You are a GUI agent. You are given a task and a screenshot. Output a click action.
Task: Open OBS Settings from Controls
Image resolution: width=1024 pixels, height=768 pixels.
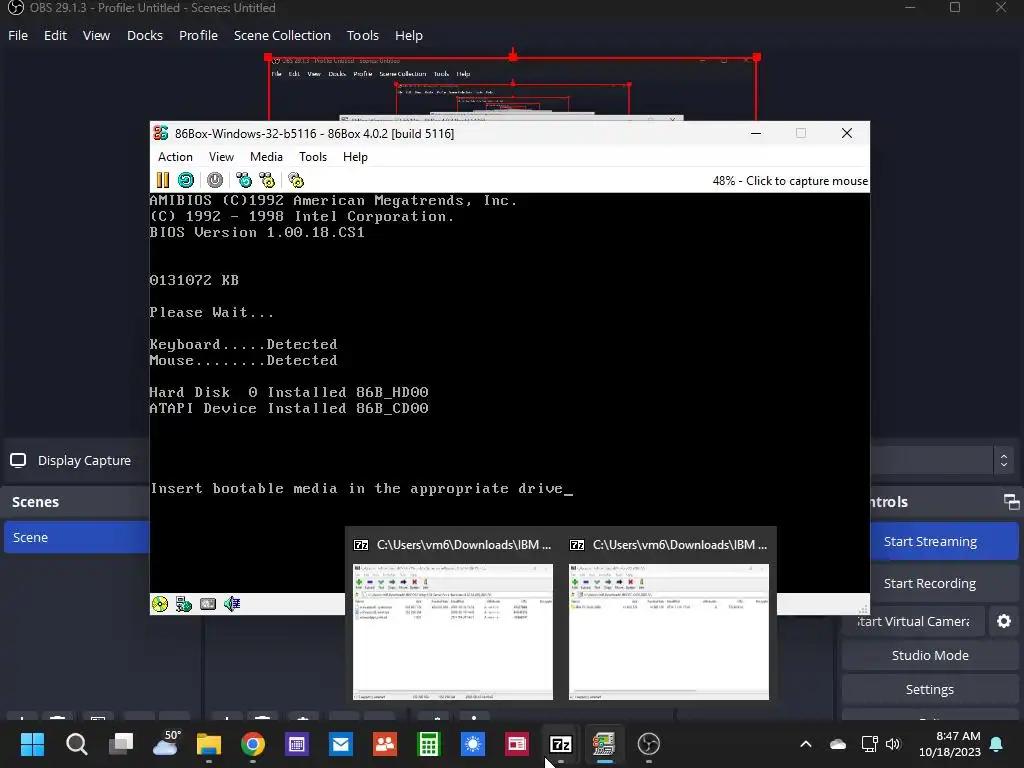[930, 689]
